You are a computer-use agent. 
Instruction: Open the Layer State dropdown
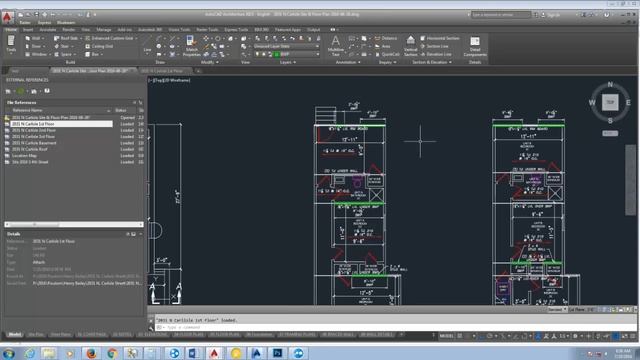coord(286,46)
